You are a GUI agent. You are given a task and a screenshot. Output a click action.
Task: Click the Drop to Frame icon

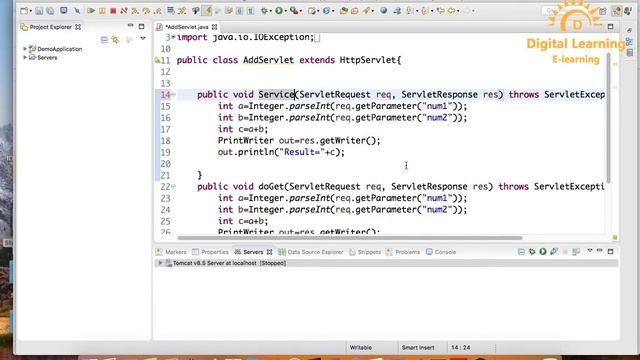(171, 11)
